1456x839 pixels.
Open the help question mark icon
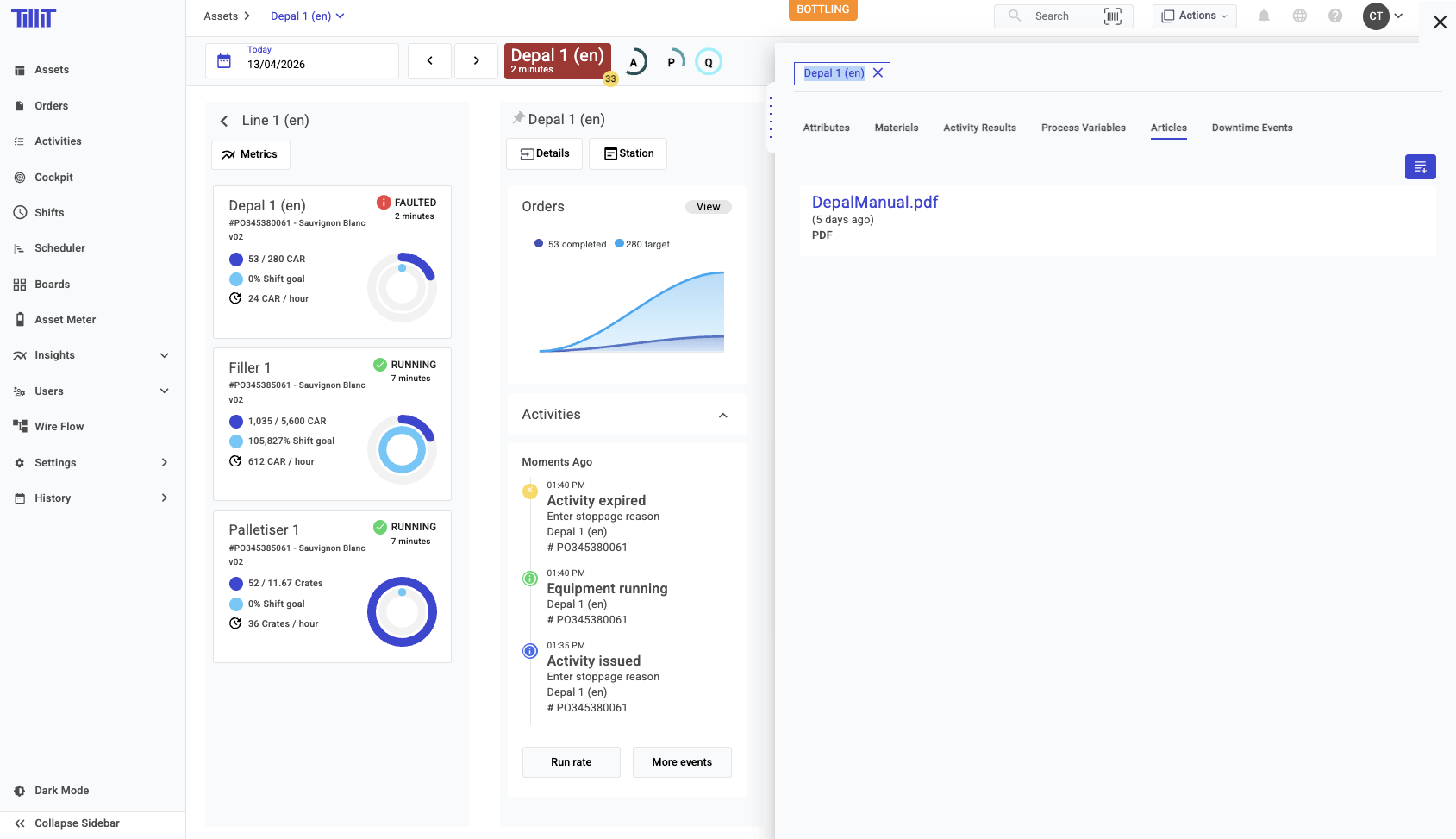pos(1335,16)
